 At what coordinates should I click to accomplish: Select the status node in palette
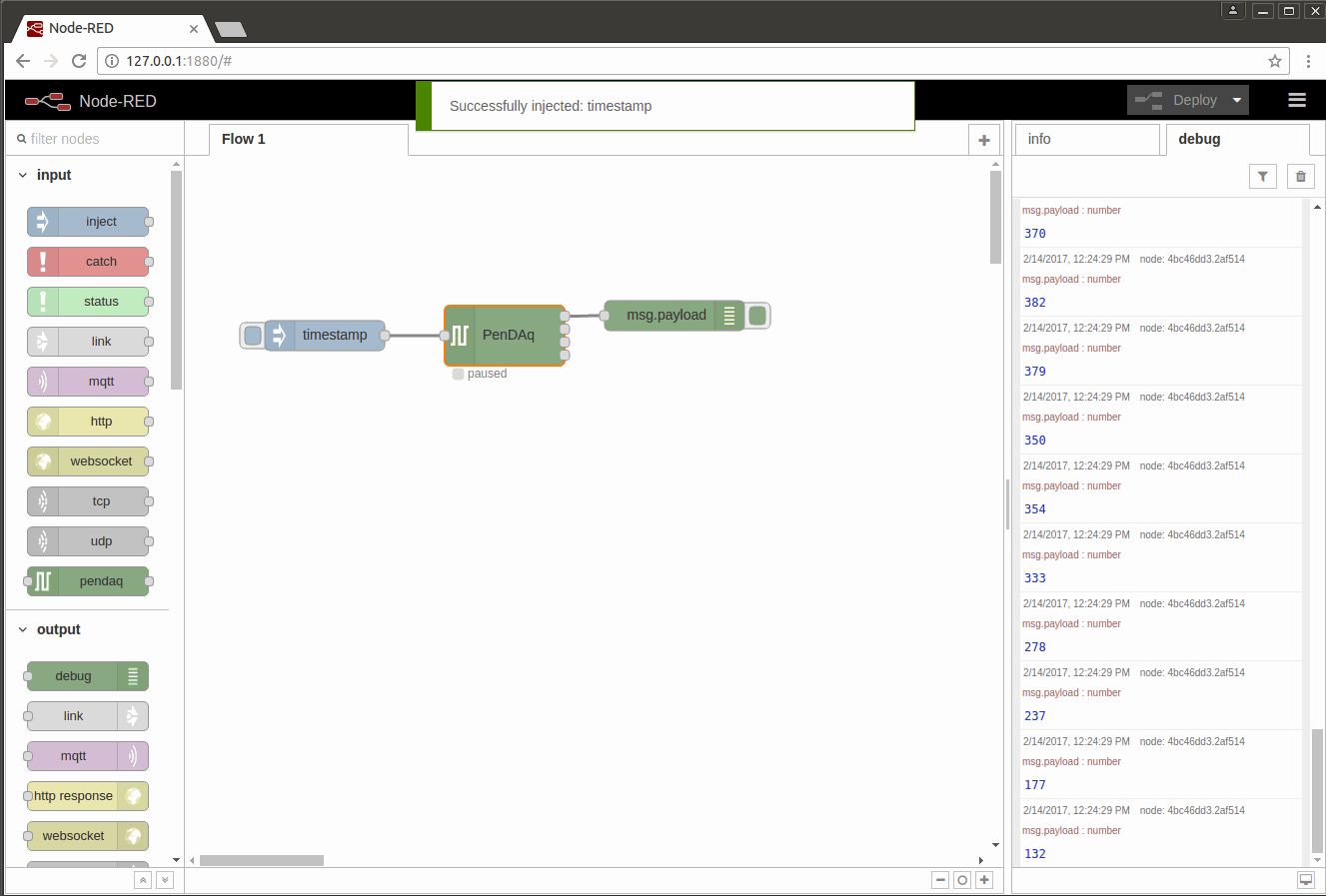(x=88, y=302)
